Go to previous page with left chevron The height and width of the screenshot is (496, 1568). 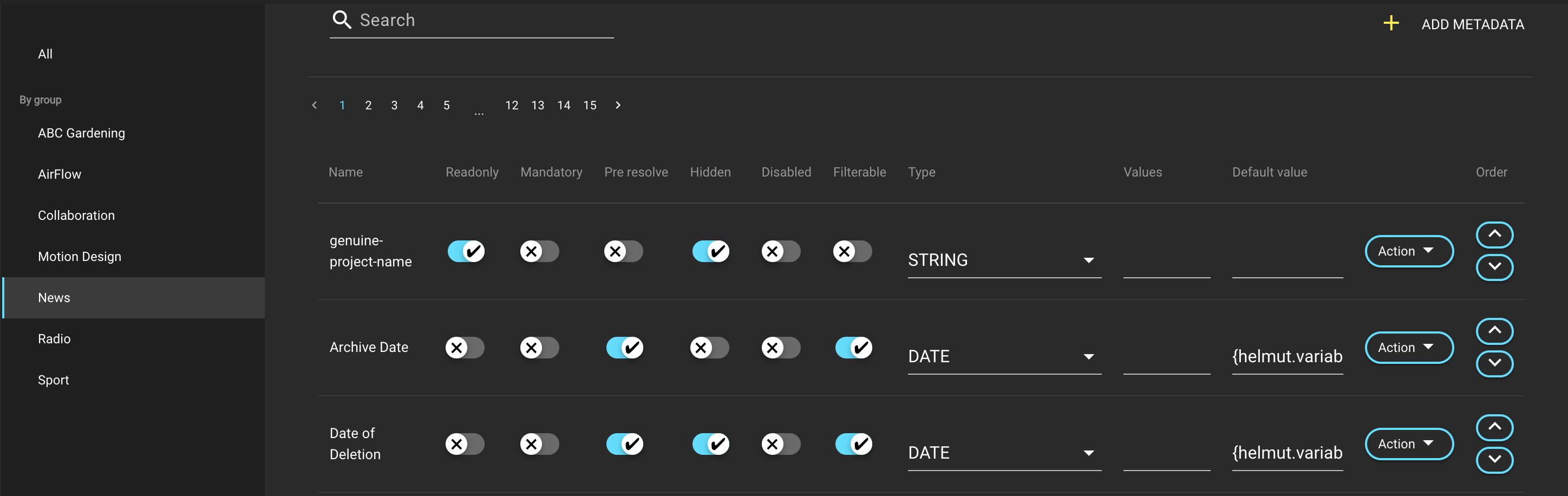tap(314, 105)
